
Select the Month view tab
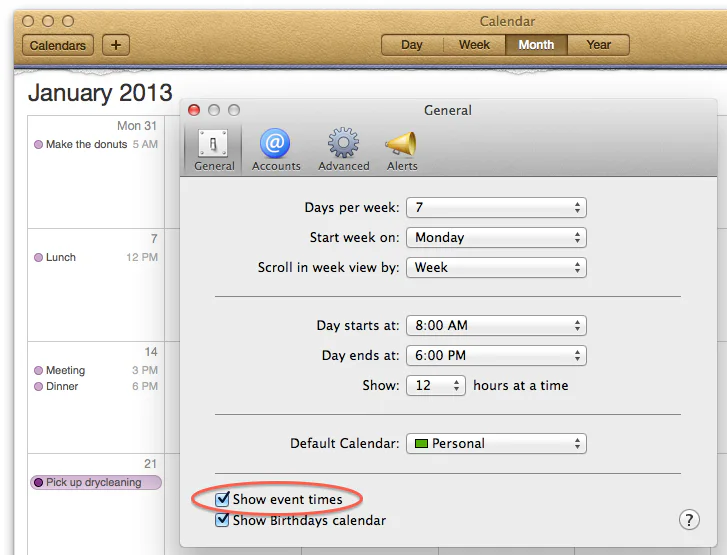pyautogui.click(x=536, y=45)
